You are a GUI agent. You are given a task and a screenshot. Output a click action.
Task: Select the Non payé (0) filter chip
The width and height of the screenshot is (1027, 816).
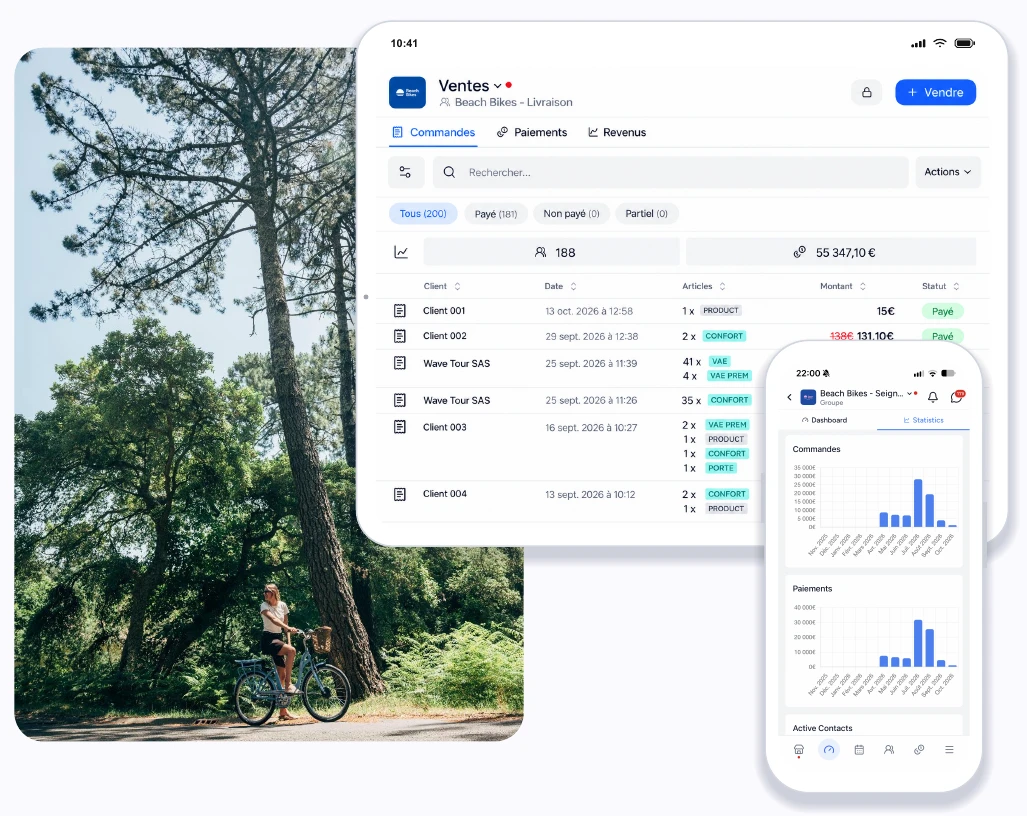571,213
